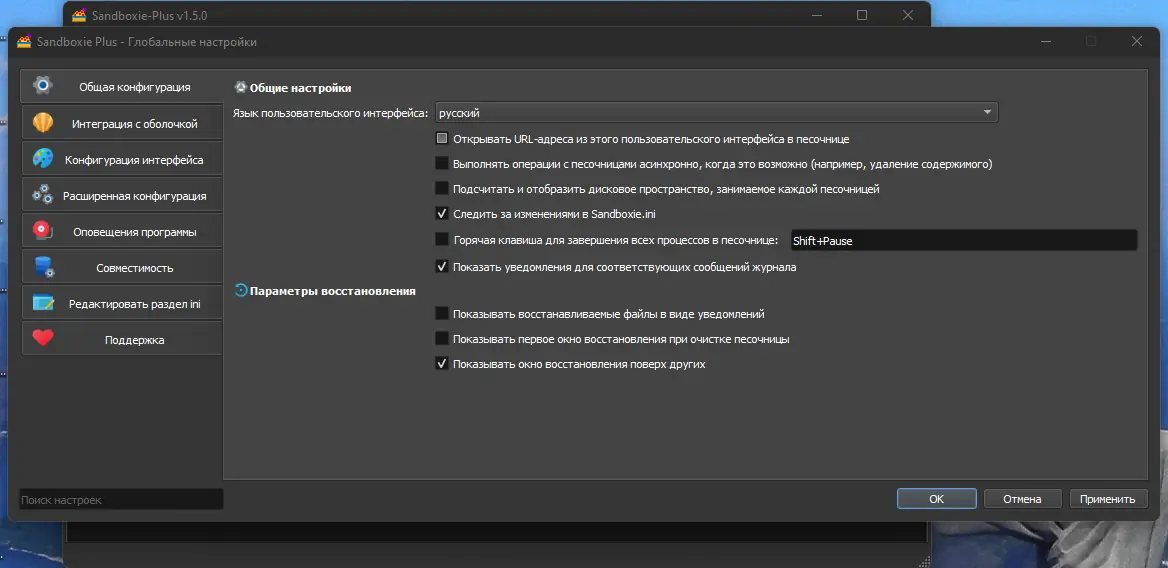This screenshot has width=1168, height=568.
Task: Click the Поиск настроек search box
Action: (121, 499)
